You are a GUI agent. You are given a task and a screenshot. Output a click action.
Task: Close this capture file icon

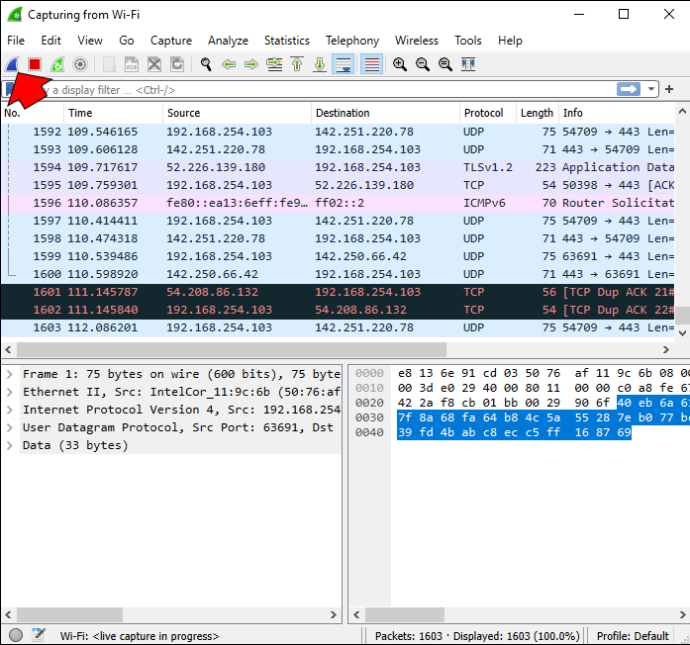coord(154,65)
